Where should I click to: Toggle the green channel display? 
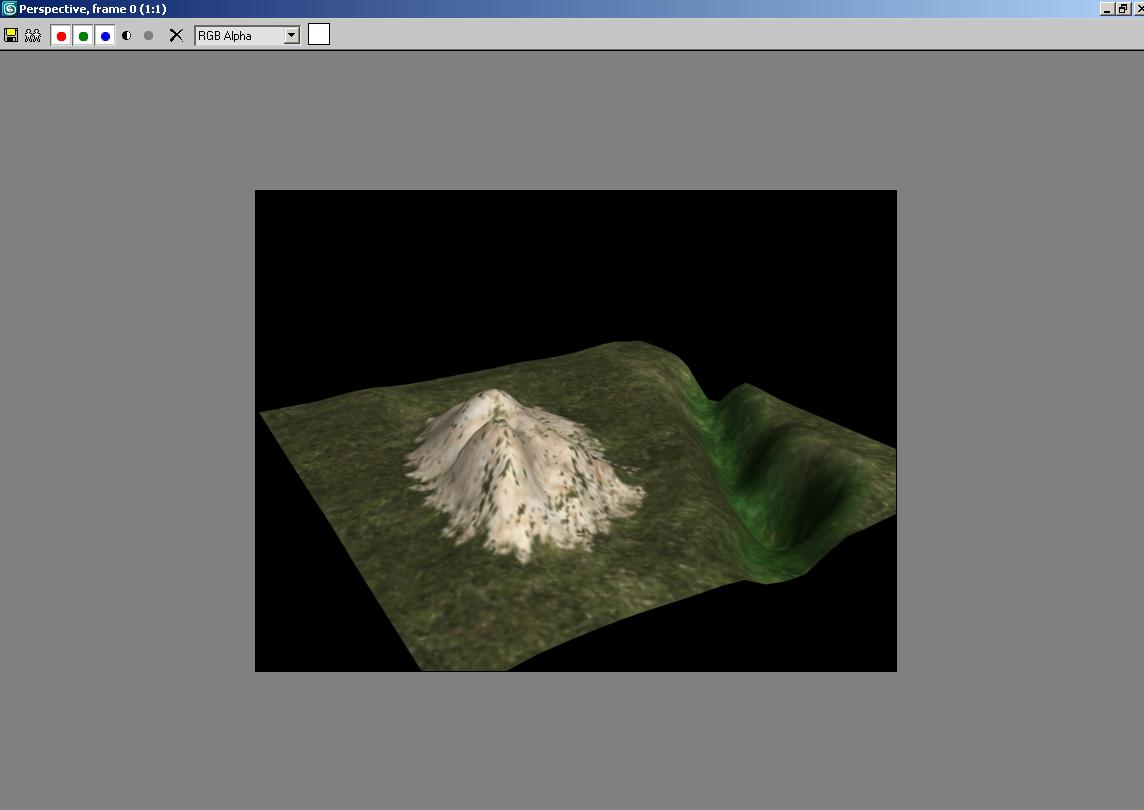pyautogui.click(x=83, y=36)
